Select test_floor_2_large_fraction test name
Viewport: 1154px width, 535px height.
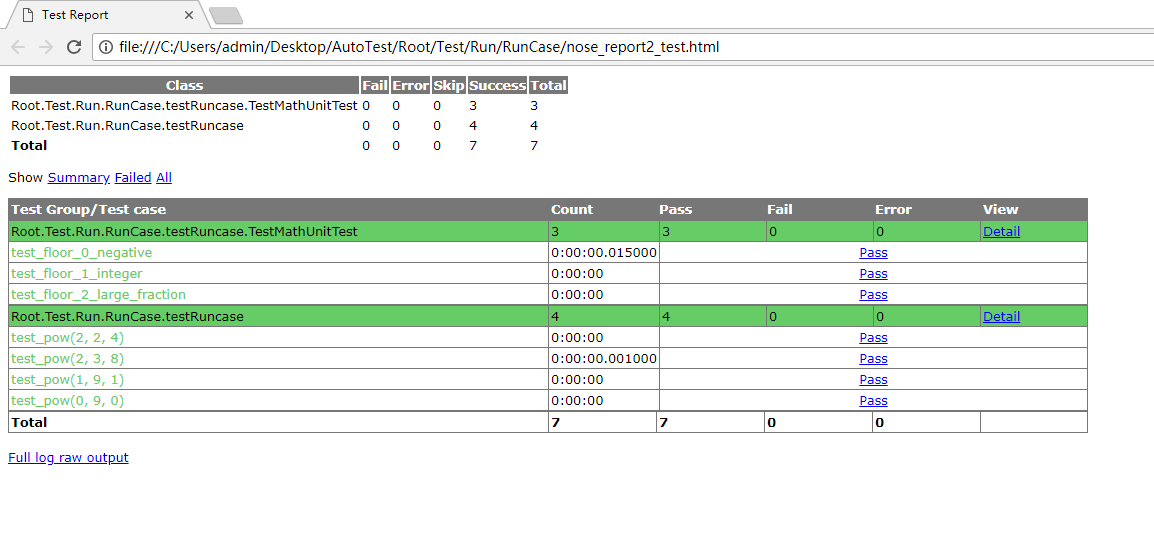99,295
